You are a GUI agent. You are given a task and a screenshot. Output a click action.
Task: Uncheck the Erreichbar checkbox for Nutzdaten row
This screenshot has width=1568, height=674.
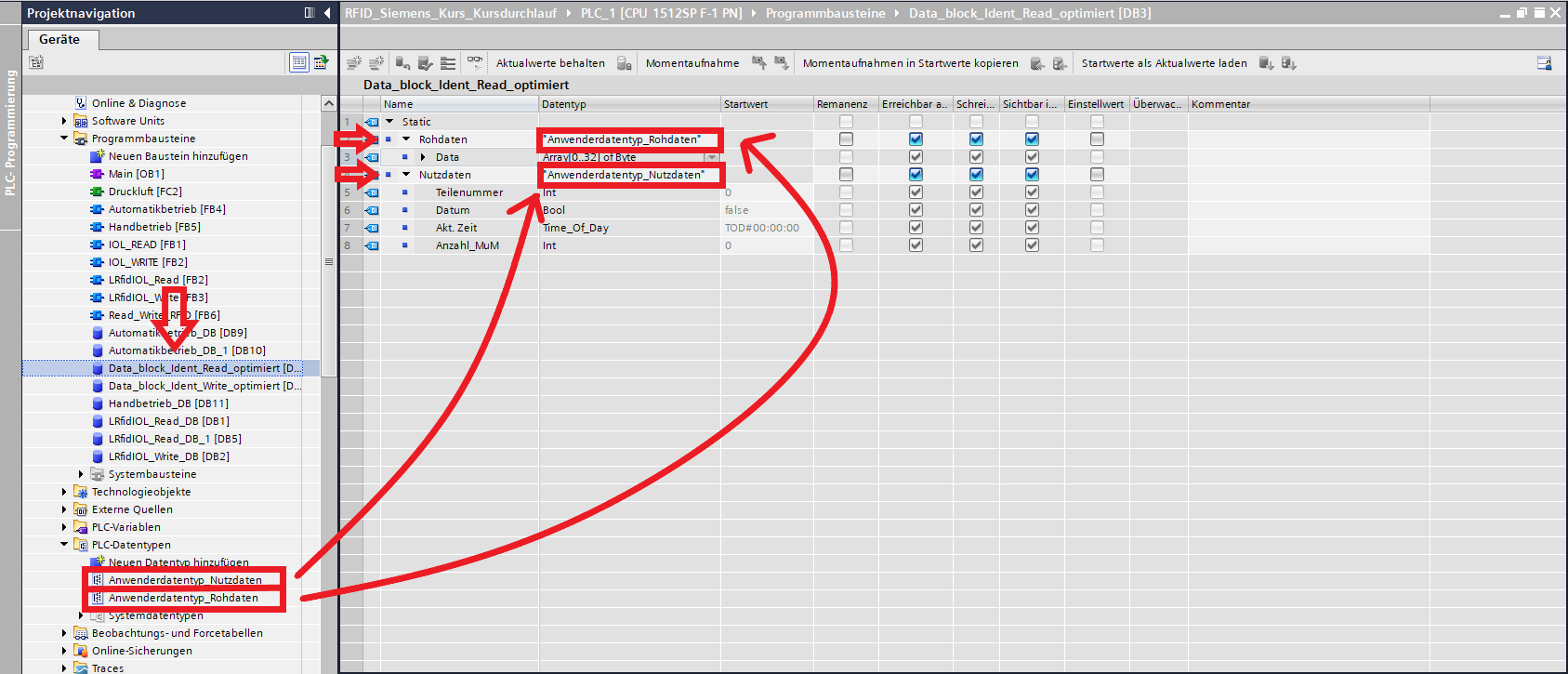pyautogui.click(x=916, y=175)
